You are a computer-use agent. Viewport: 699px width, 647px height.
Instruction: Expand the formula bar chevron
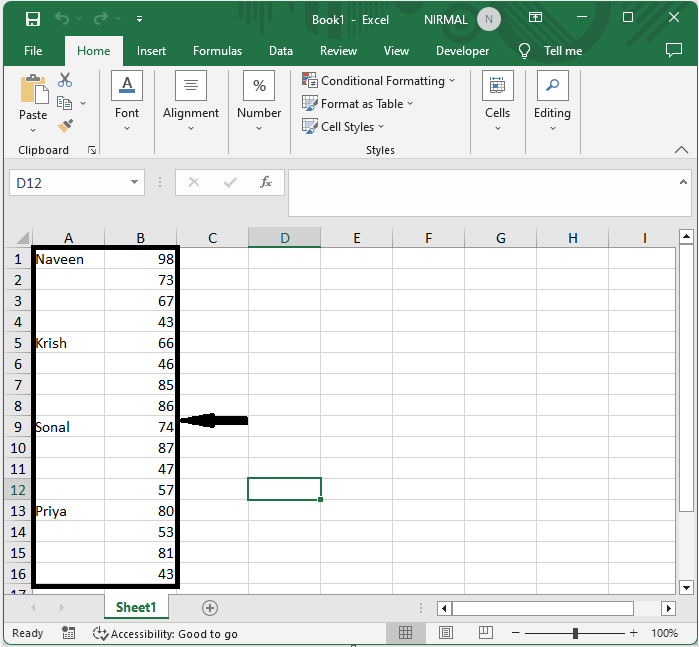pyautogui.click(x=683, y=182)
